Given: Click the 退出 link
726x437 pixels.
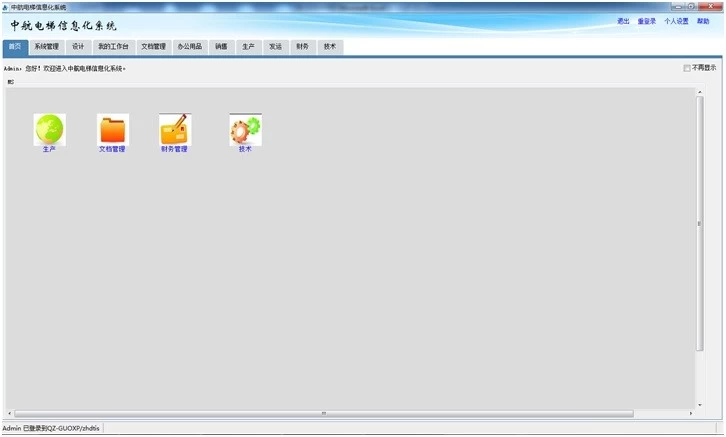Looking at the screenshot, I should [x=623, y=21].
